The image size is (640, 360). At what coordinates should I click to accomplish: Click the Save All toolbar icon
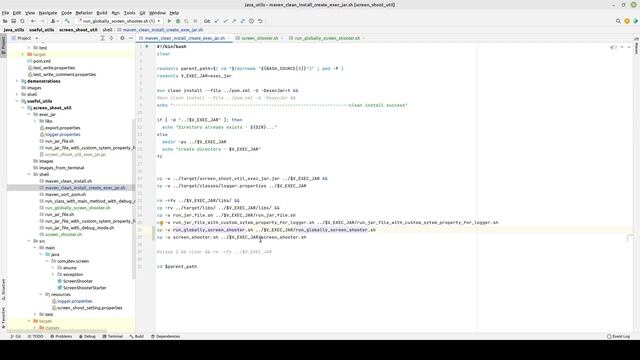coord(13,21)
